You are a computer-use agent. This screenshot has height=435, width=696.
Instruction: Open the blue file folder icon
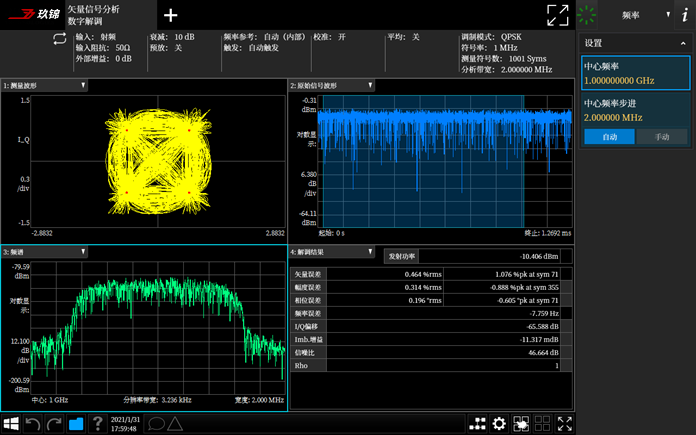(x=76, y=423)
